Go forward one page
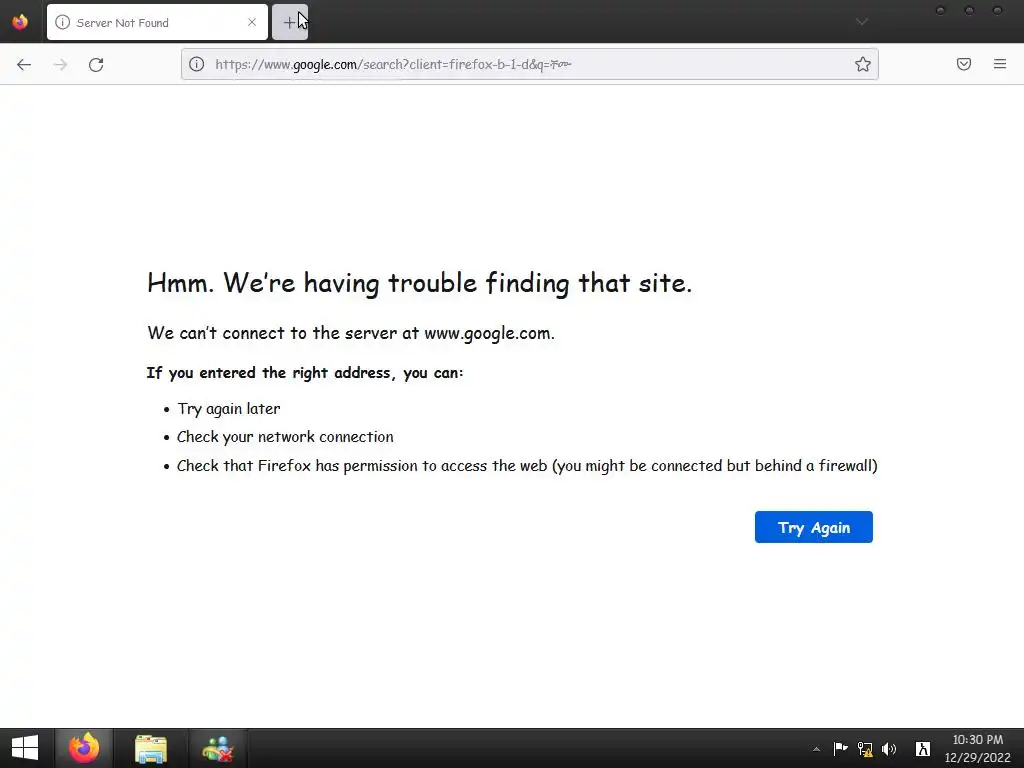The width and height of the screenshot is (1024, 768). (x=60, y=64)
